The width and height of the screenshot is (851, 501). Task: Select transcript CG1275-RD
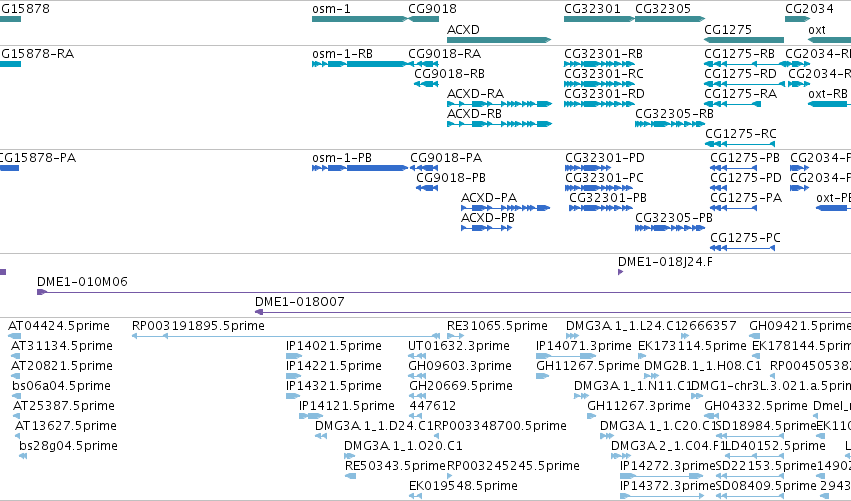745,84
